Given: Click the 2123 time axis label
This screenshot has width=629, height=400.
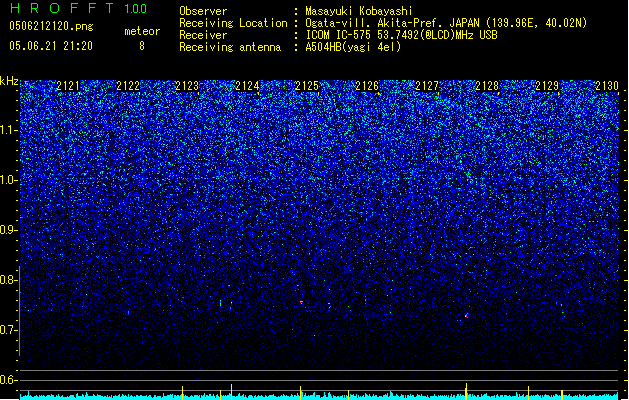Looking at the screenshot, I should (187, 86).
